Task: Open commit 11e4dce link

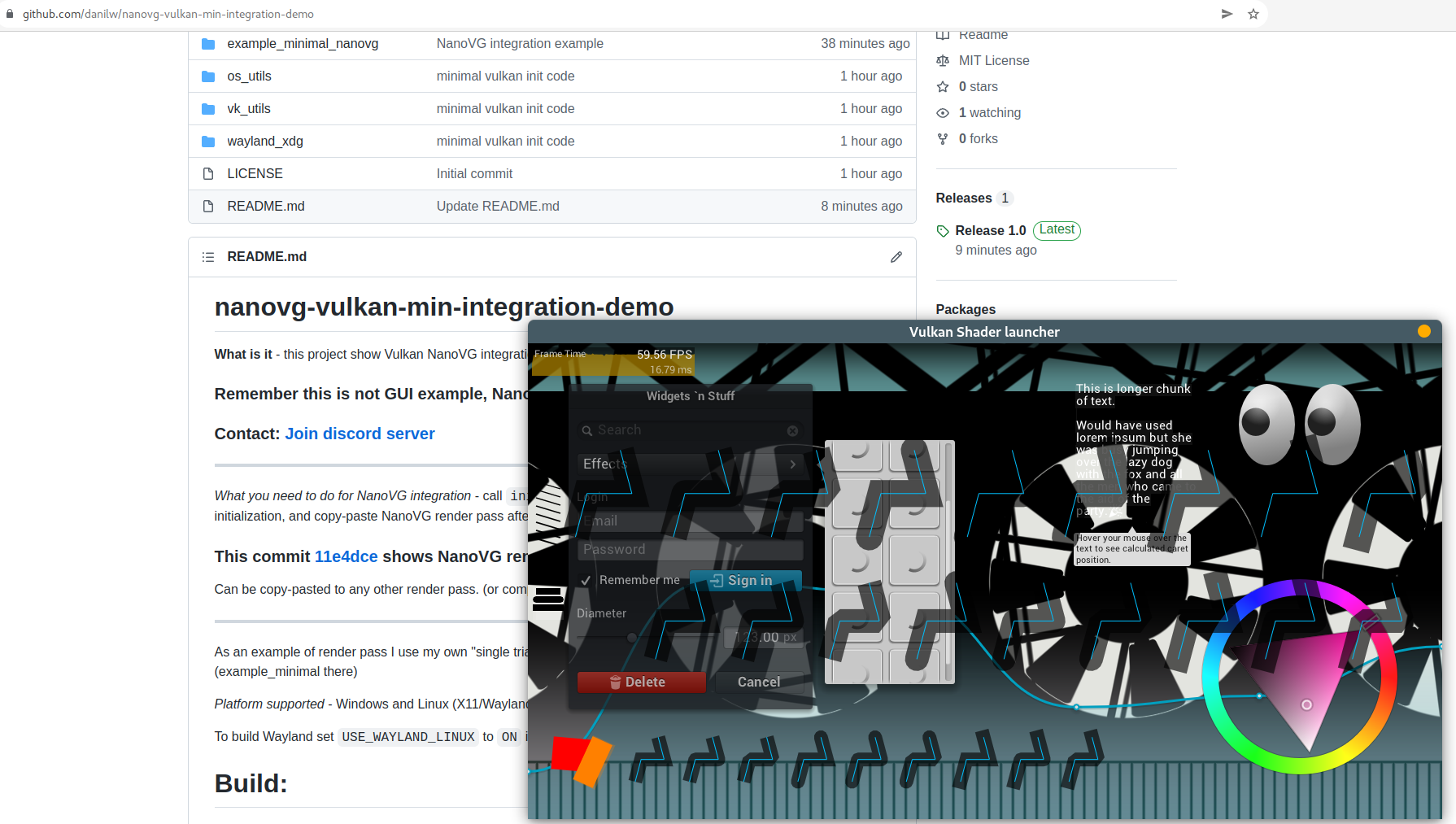Action: (346, 556)
